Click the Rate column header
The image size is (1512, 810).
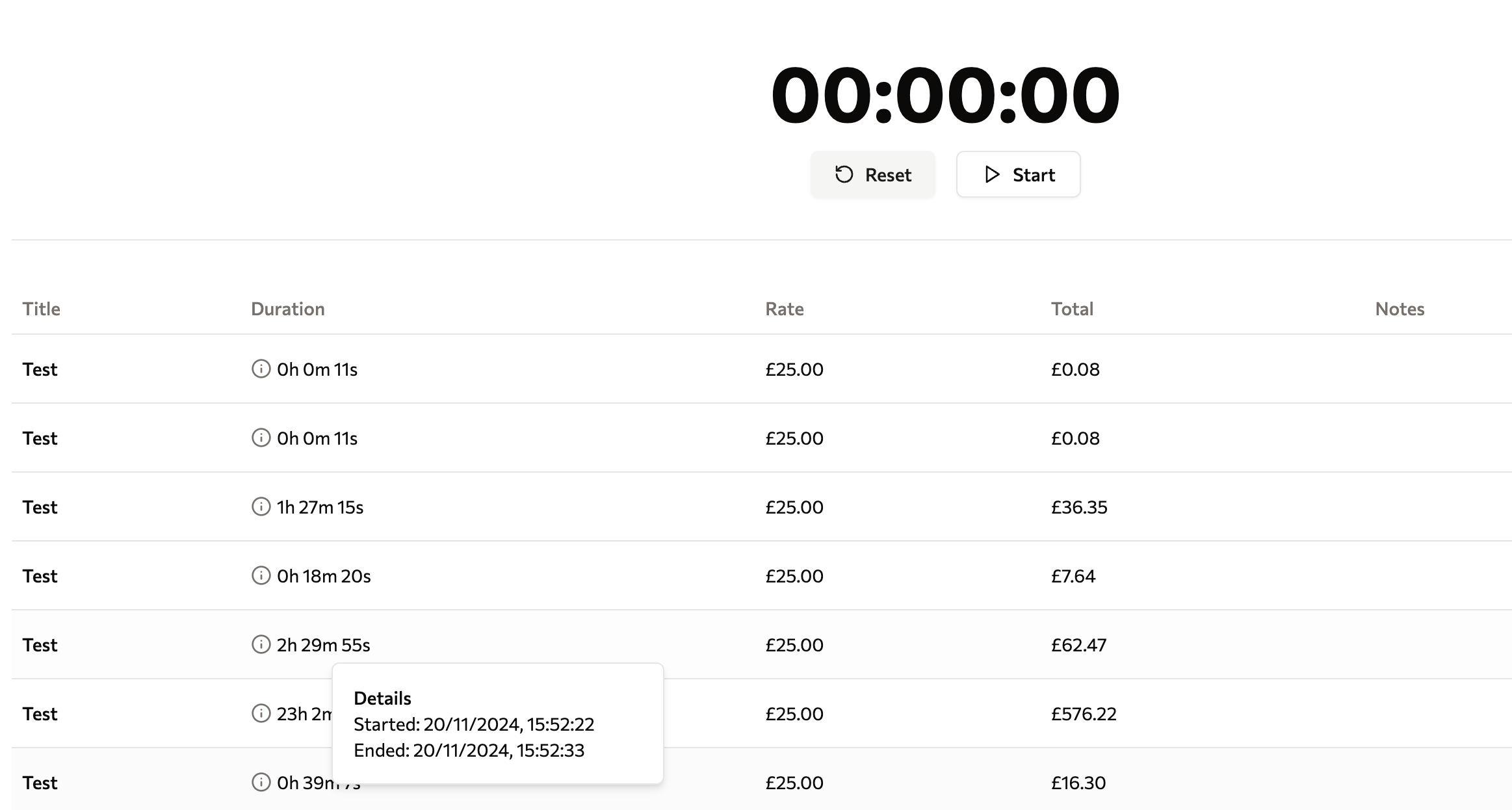coord(785,309)
